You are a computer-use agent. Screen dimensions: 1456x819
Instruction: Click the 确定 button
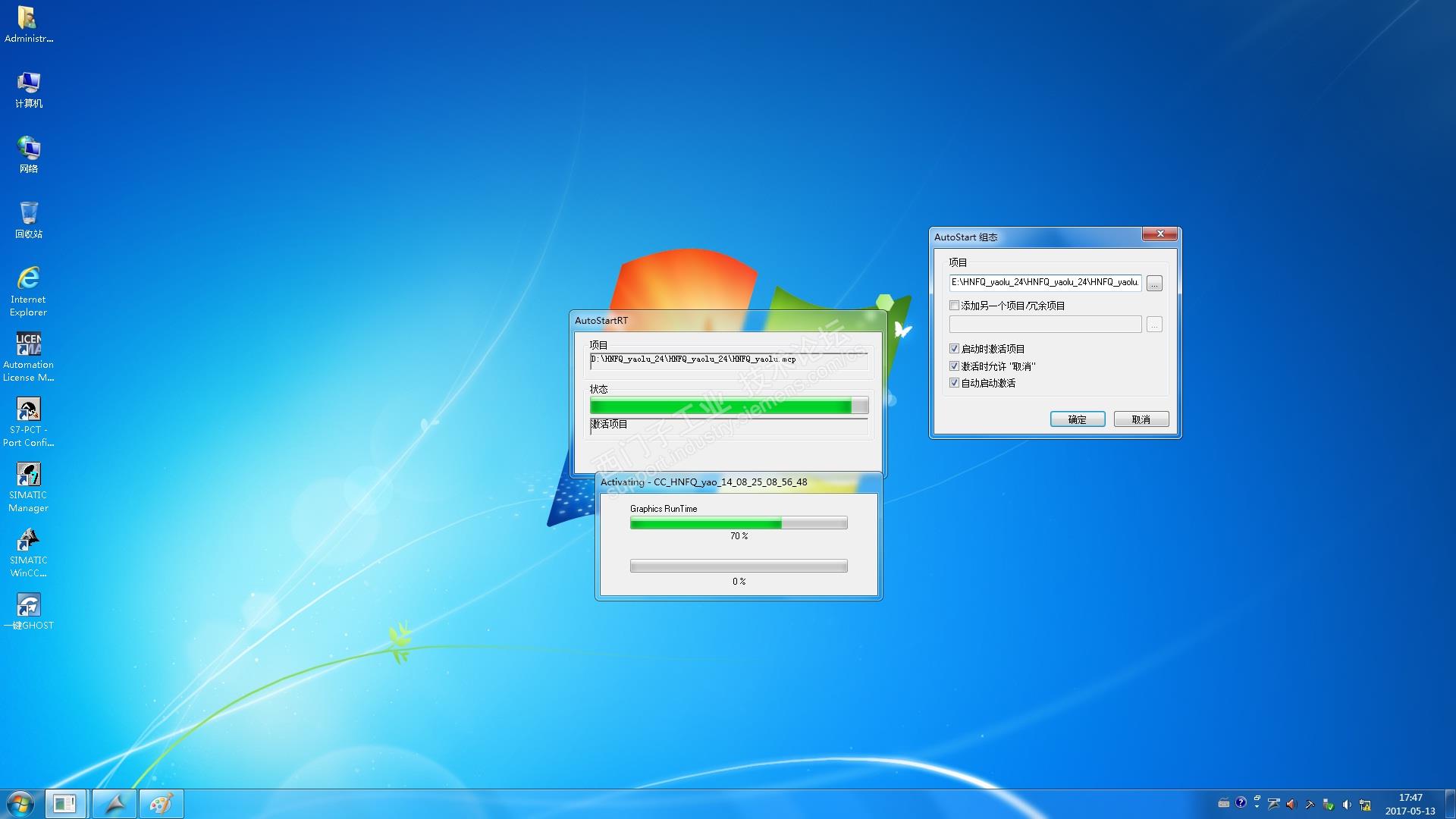tap(1077, 419)
